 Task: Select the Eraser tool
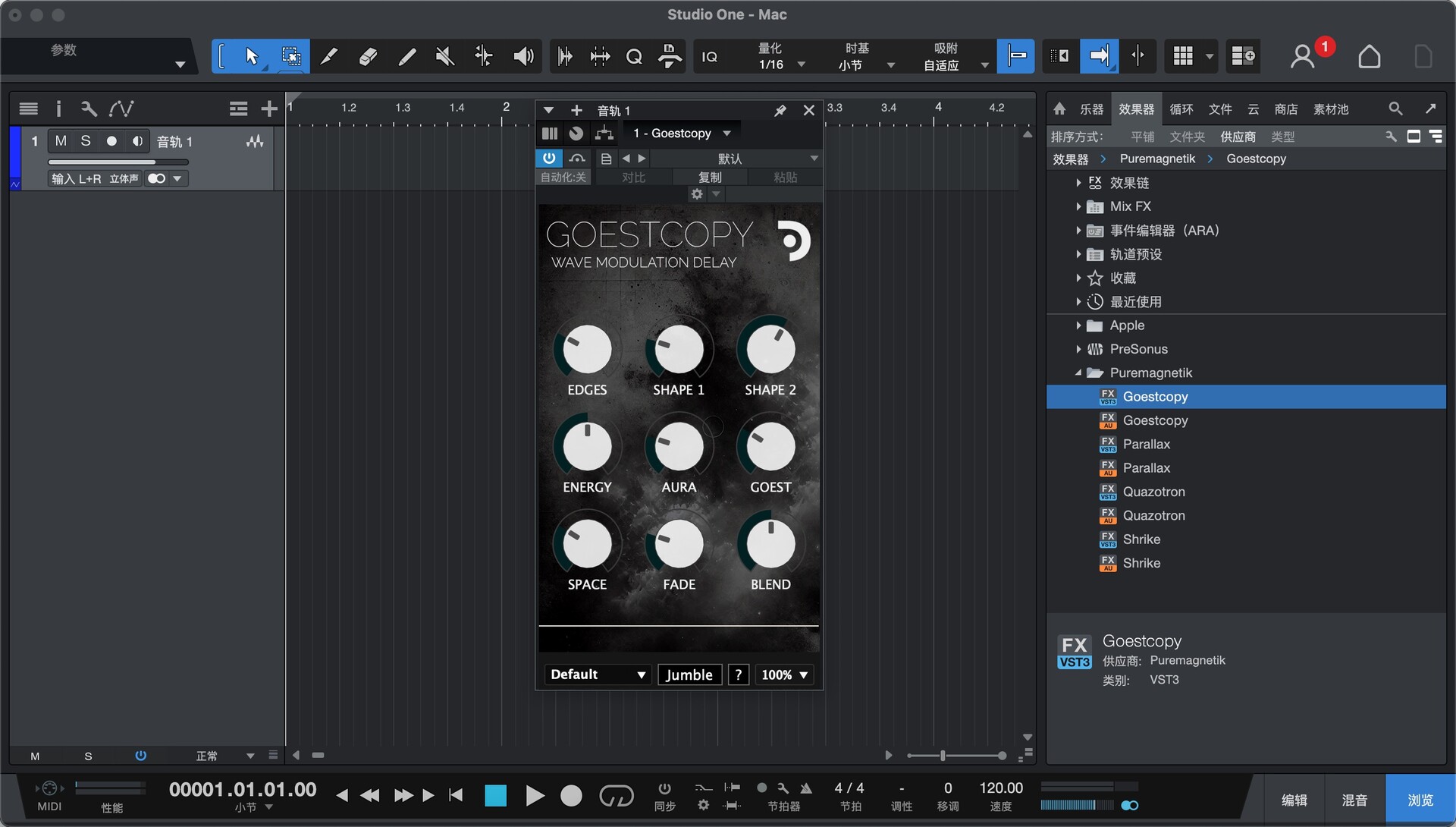point(368,56)
